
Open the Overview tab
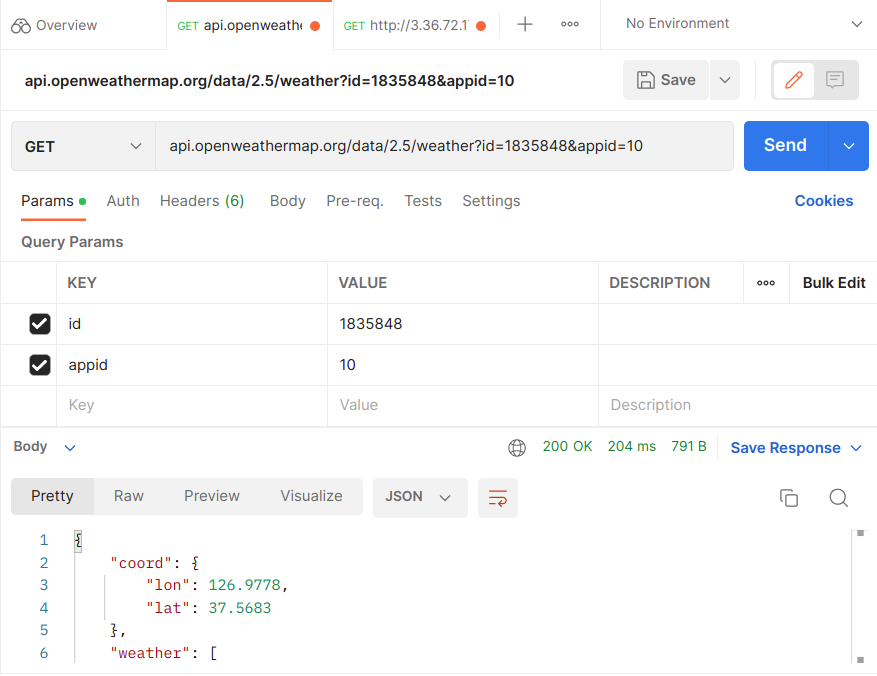tap(54, 26)
